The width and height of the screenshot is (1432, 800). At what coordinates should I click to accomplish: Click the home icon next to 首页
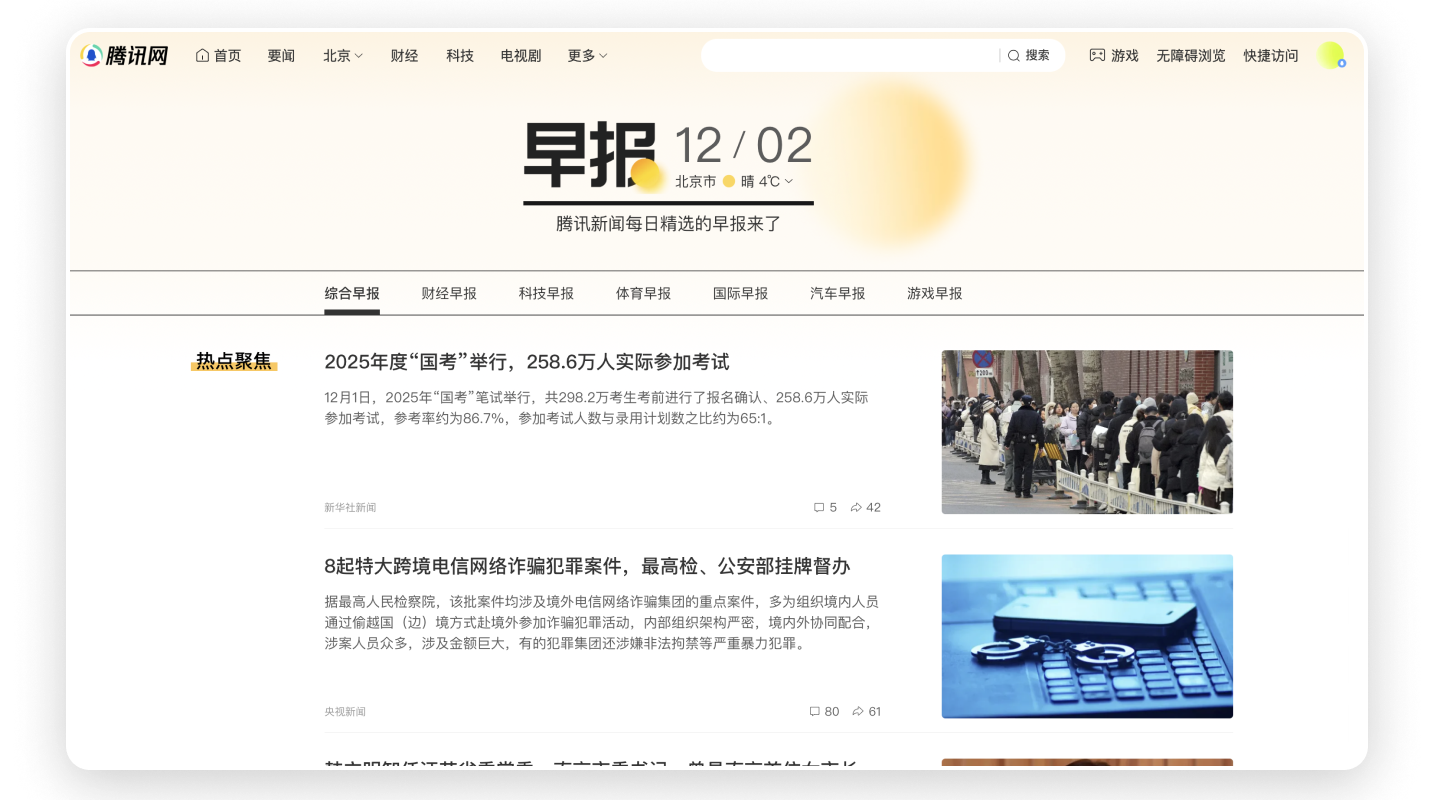point(203,55)
